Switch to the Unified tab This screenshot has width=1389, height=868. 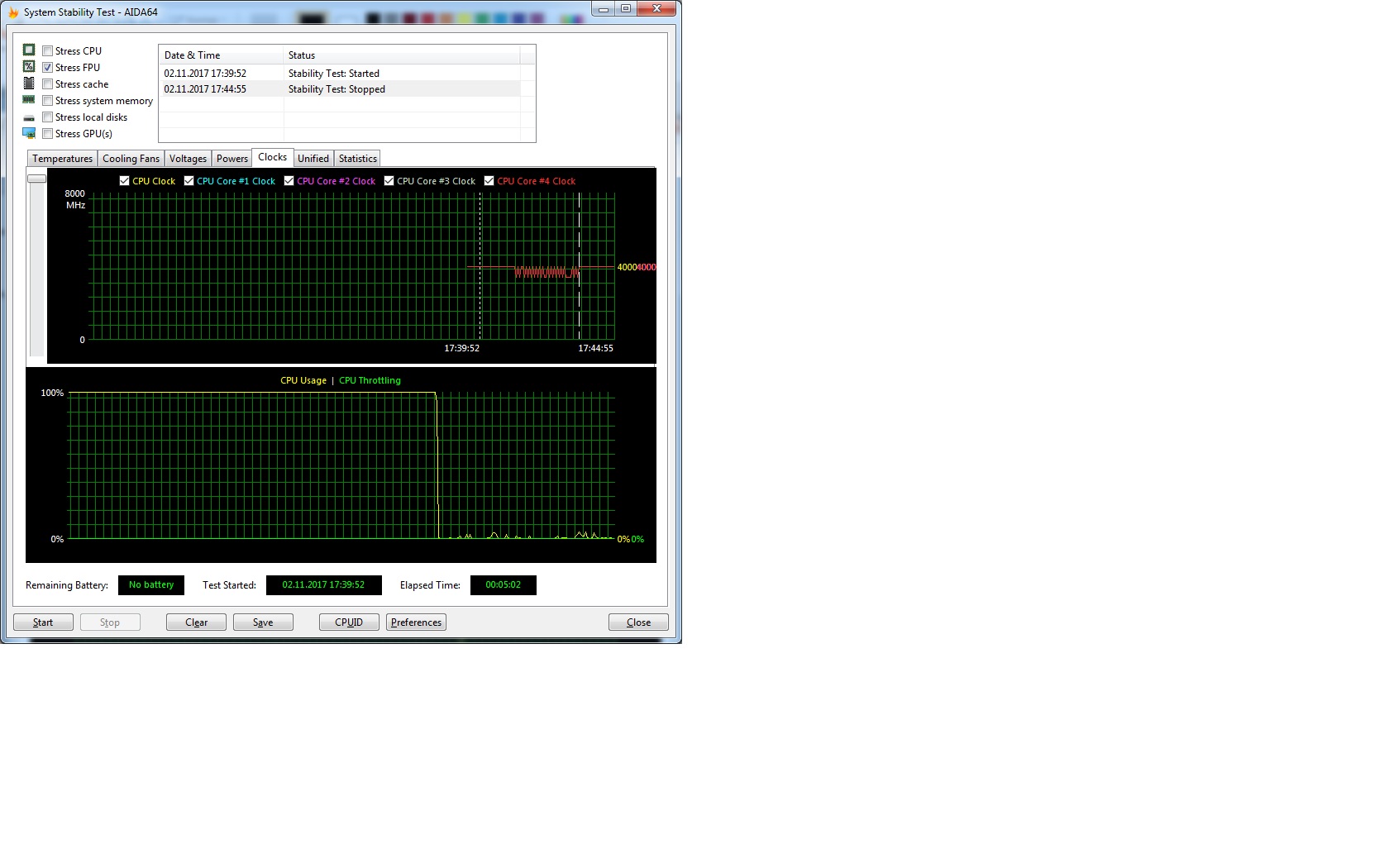point(313,159)
